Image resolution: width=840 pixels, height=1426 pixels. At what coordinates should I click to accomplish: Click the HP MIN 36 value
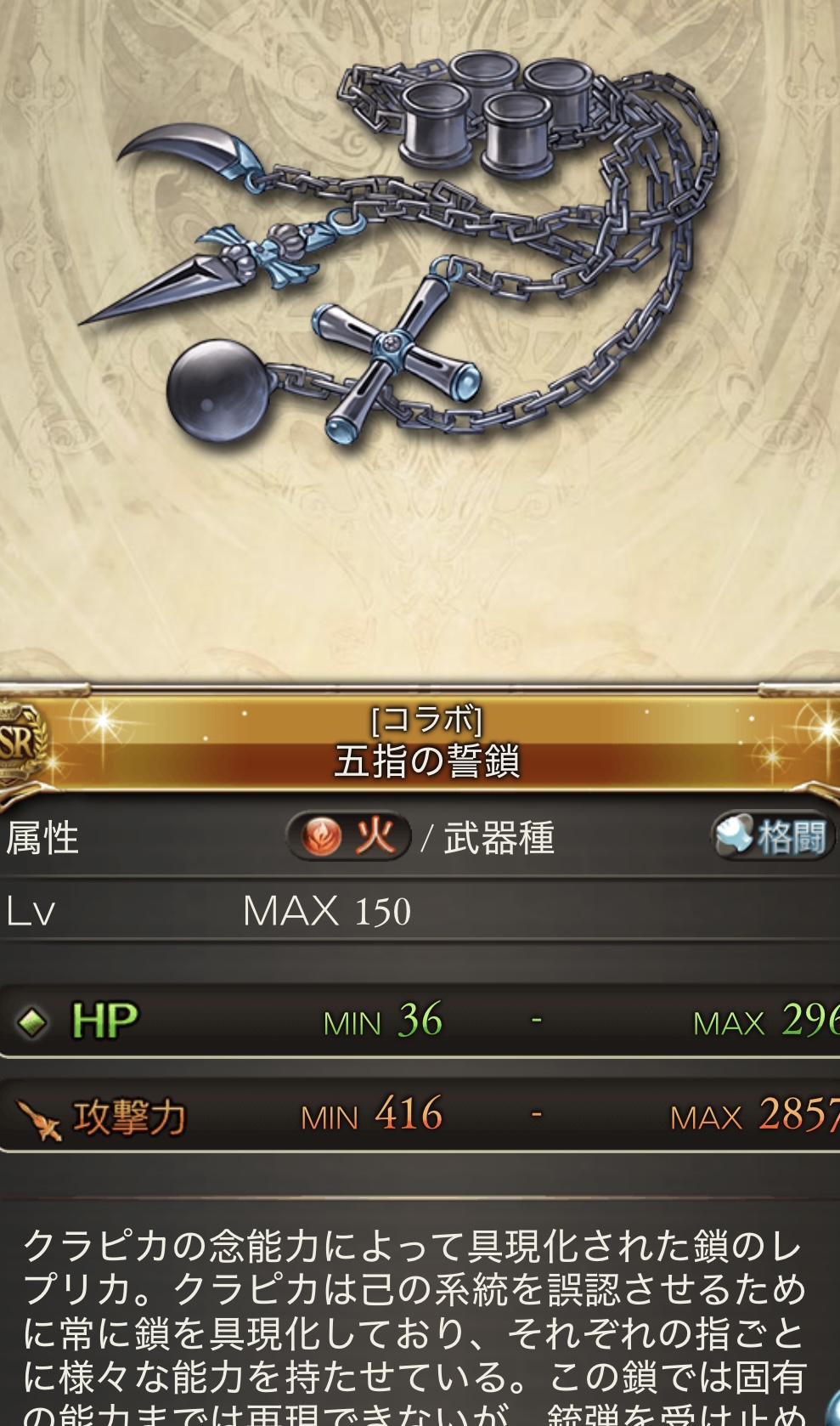point(383,1020)
